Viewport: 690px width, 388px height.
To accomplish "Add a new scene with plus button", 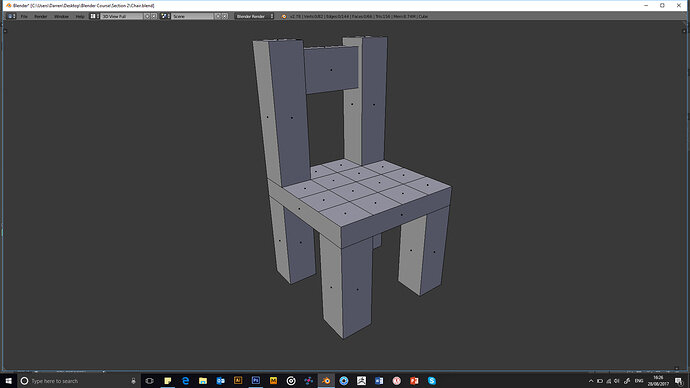I will point(218,16).
